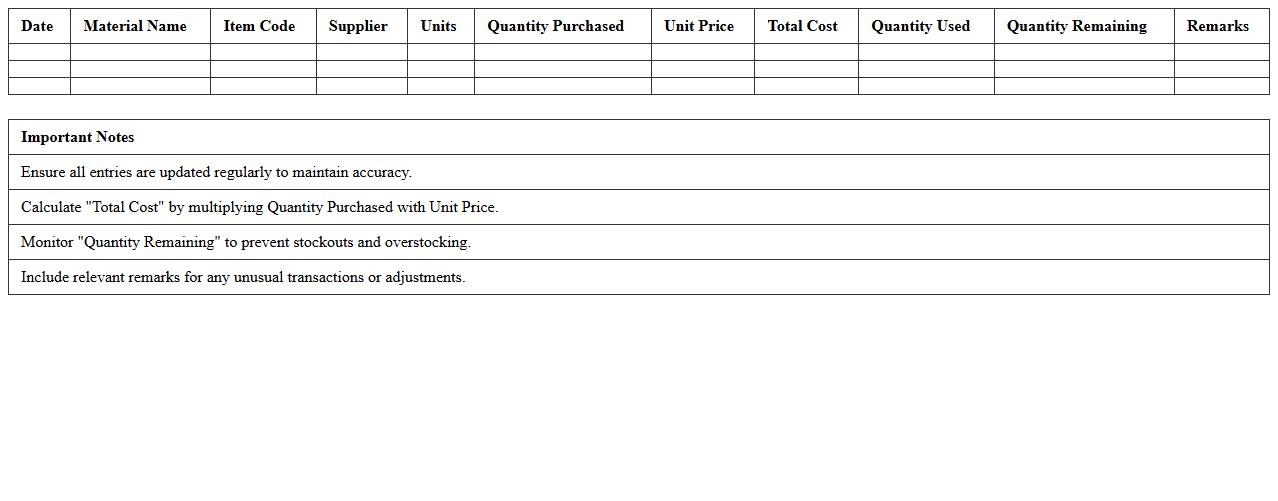Viewport: 1278px width, 501px height.
Task: Click the Item Code header cell
Action: 259,26
